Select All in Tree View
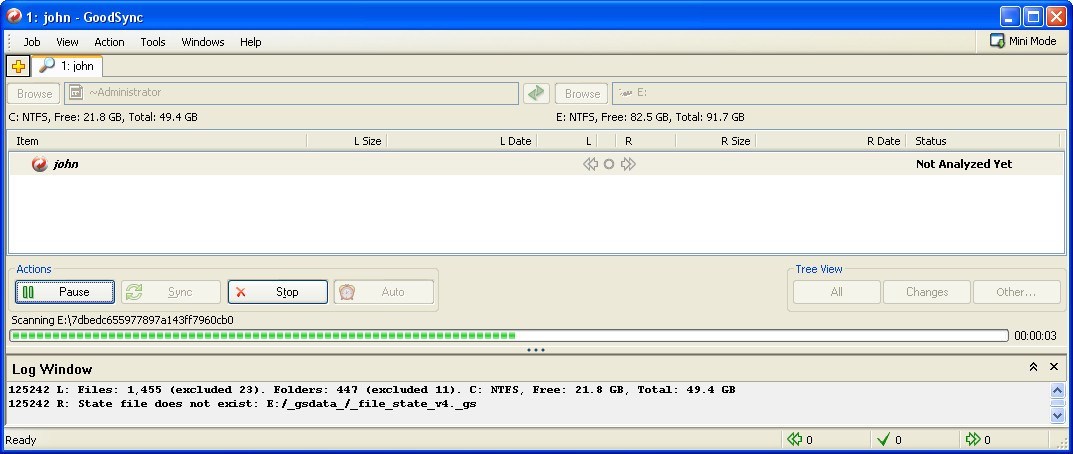Image resolution: width=1073 pixels, height=454 pixels. (837, 292)
